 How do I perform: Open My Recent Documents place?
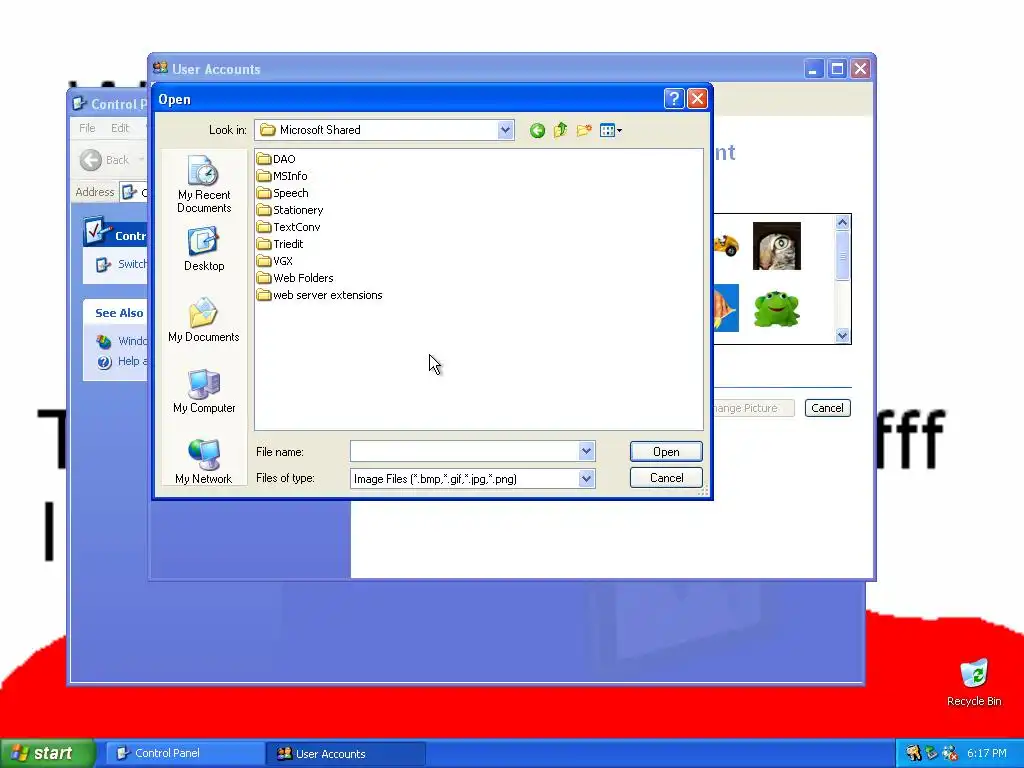coord(204,184)
